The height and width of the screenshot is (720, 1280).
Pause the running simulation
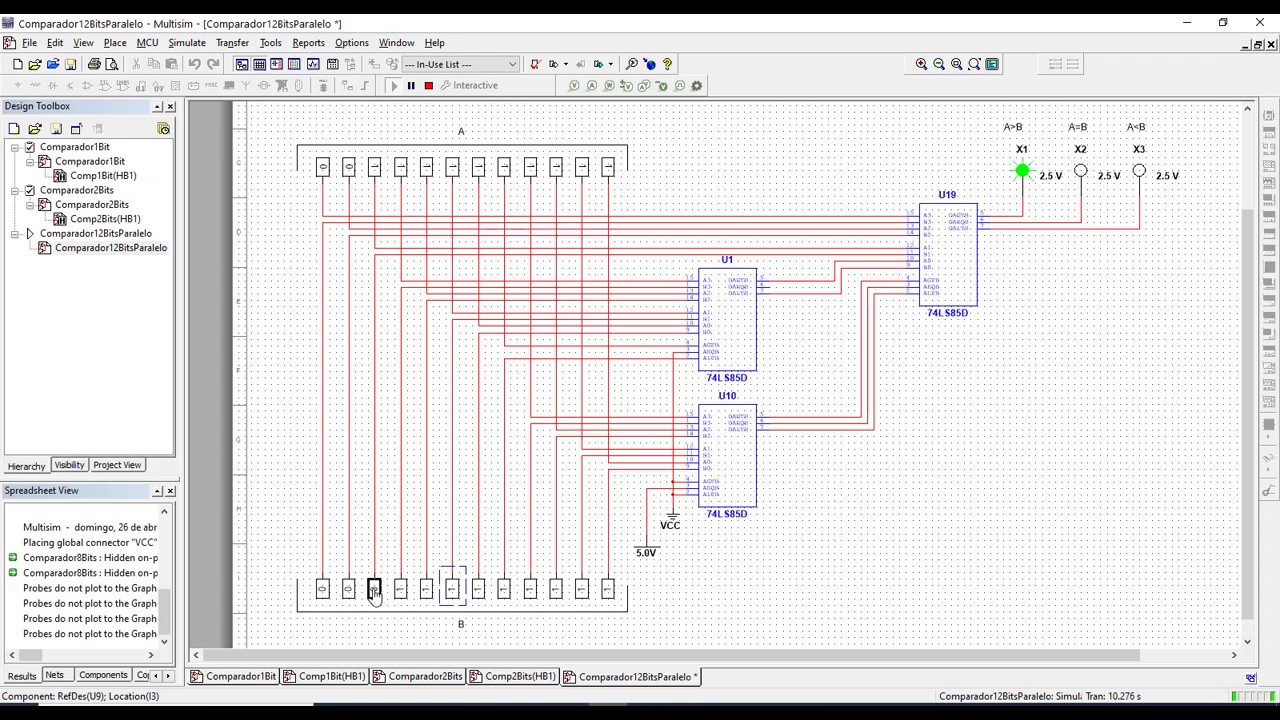(x=411, y=86)
